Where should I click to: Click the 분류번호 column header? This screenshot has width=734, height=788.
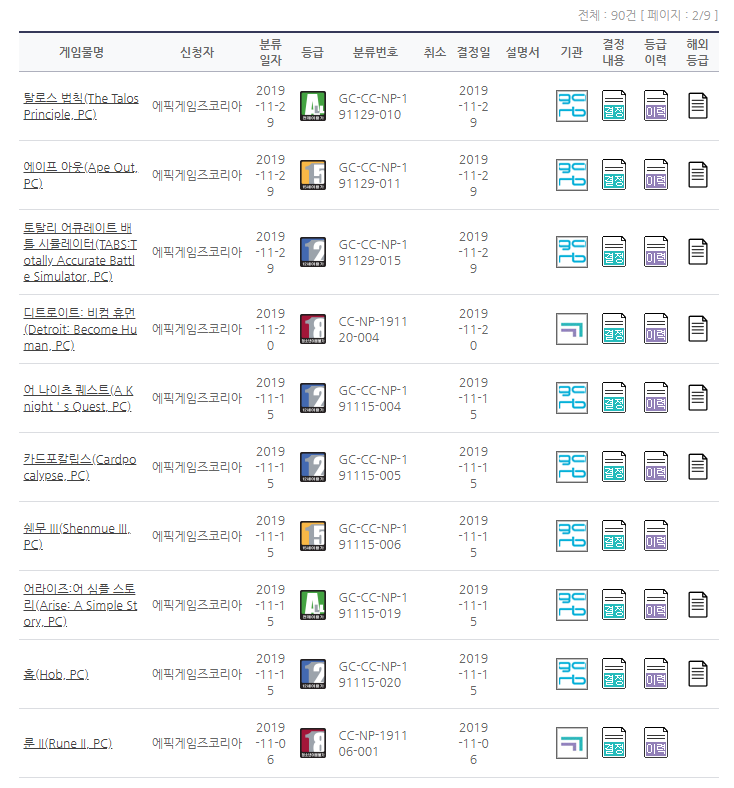tap(375, 52)
